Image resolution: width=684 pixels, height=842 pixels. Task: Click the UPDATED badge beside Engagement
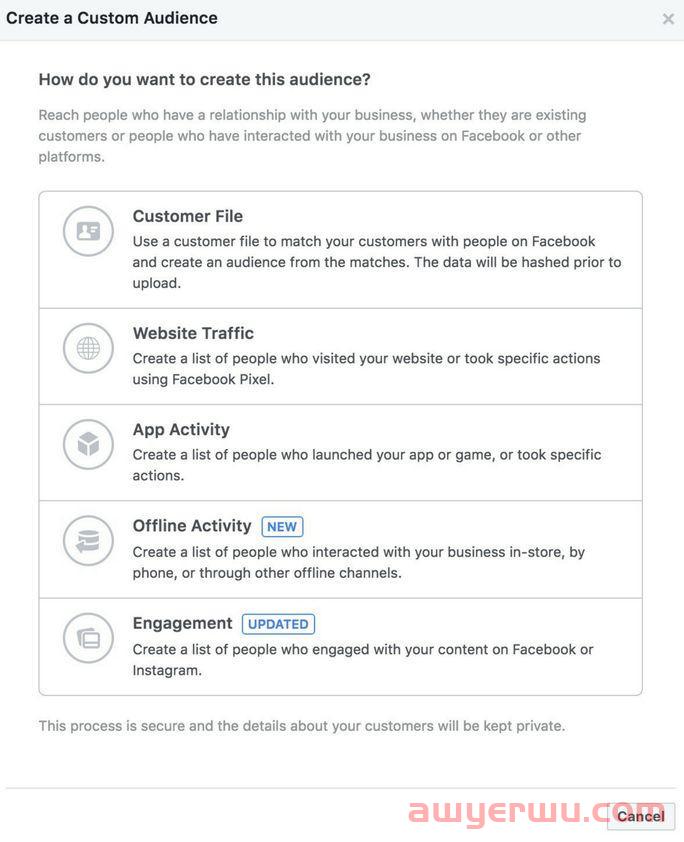(x=278, y=624)
